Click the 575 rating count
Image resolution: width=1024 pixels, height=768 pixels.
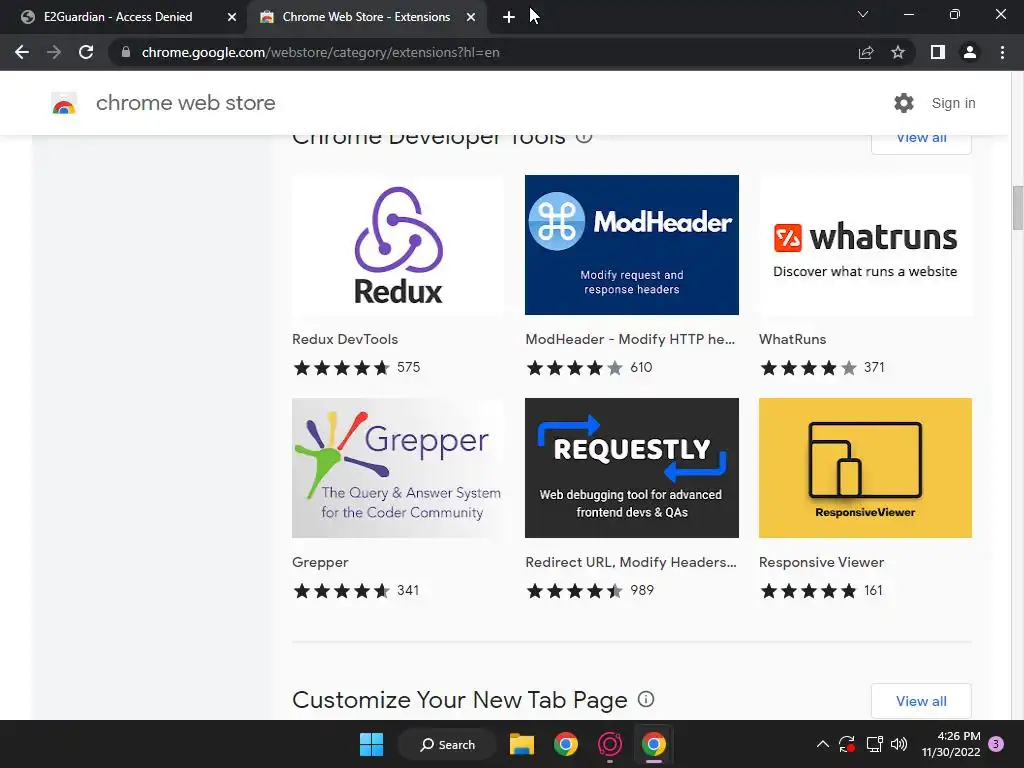tap(409, 367)
